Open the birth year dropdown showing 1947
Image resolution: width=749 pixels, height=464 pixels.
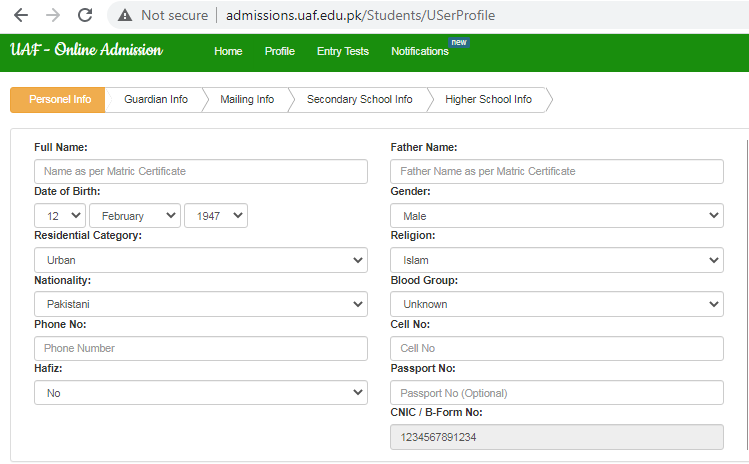(x=215, y=215)
